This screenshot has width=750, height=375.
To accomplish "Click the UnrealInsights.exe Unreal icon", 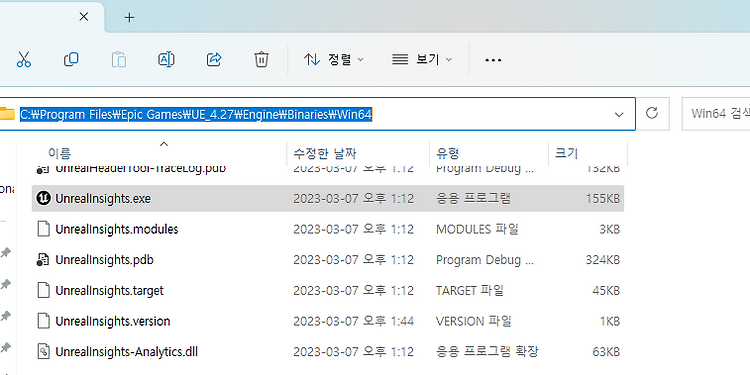I will (x=44, y=198).
